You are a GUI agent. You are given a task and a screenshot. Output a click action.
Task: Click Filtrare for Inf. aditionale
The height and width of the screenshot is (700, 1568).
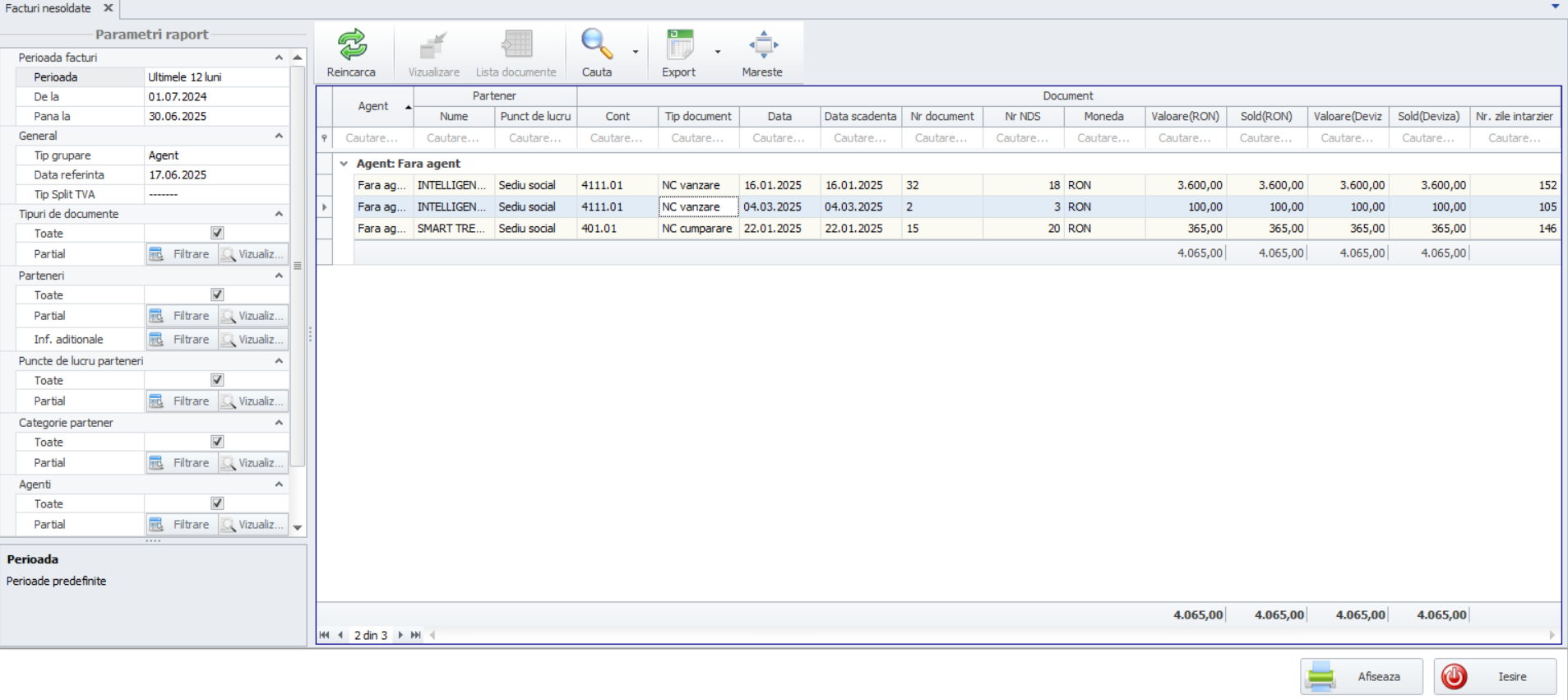click(x=182, y=340)
